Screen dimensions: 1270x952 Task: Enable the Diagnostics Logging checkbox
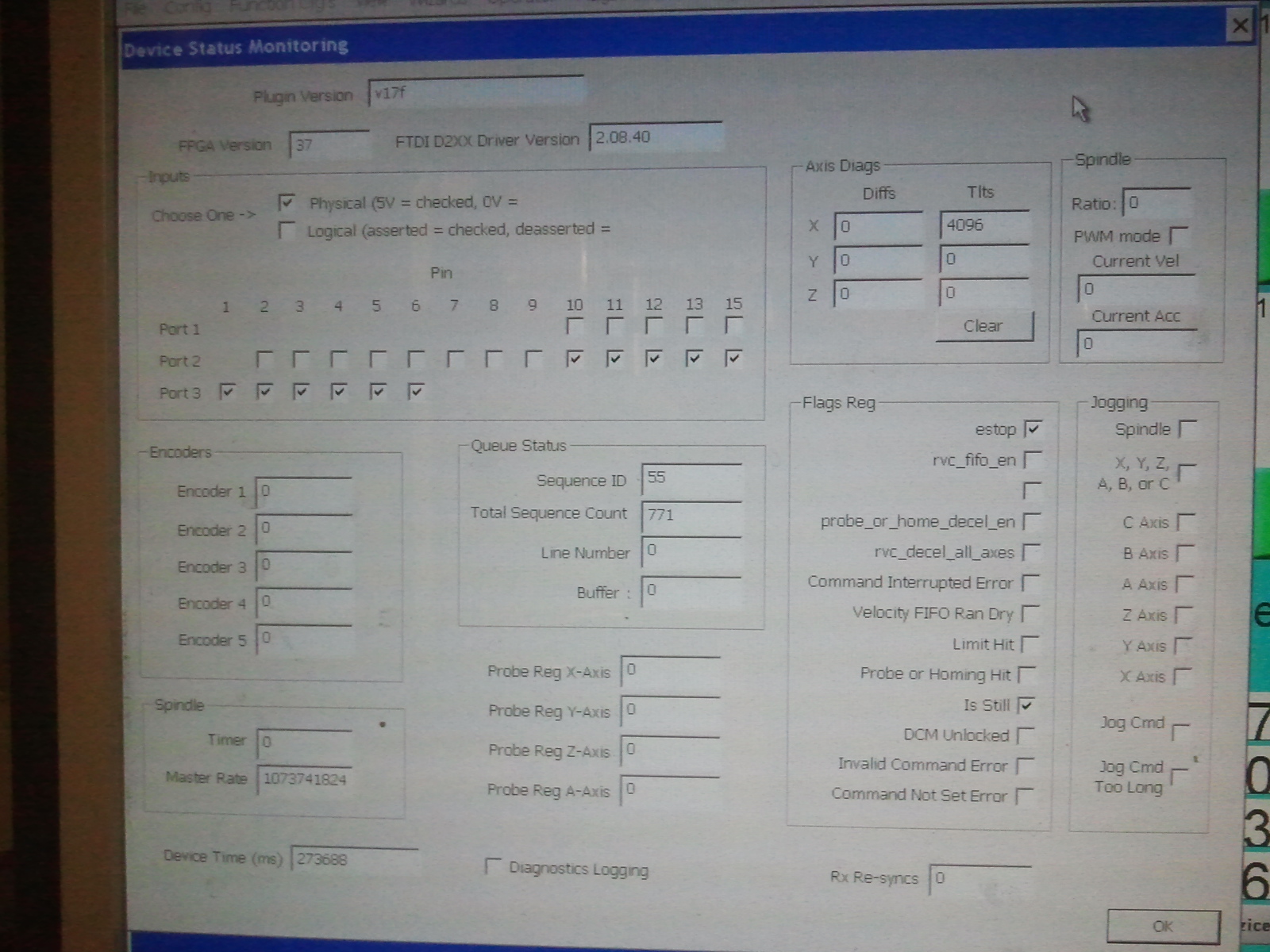tap(494, 866)
